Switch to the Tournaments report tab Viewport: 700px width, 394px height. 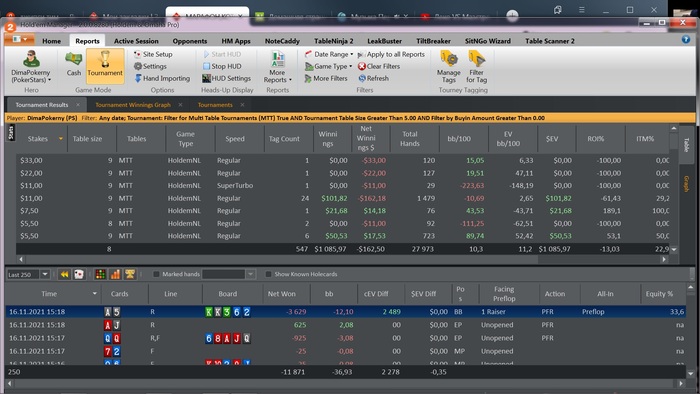pyautogui.click(x=215, y=105)
